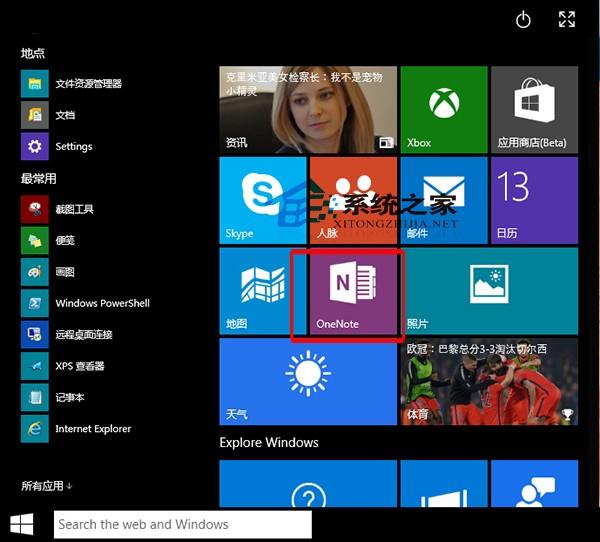Open the 人脉 people tile

[353, 200]
